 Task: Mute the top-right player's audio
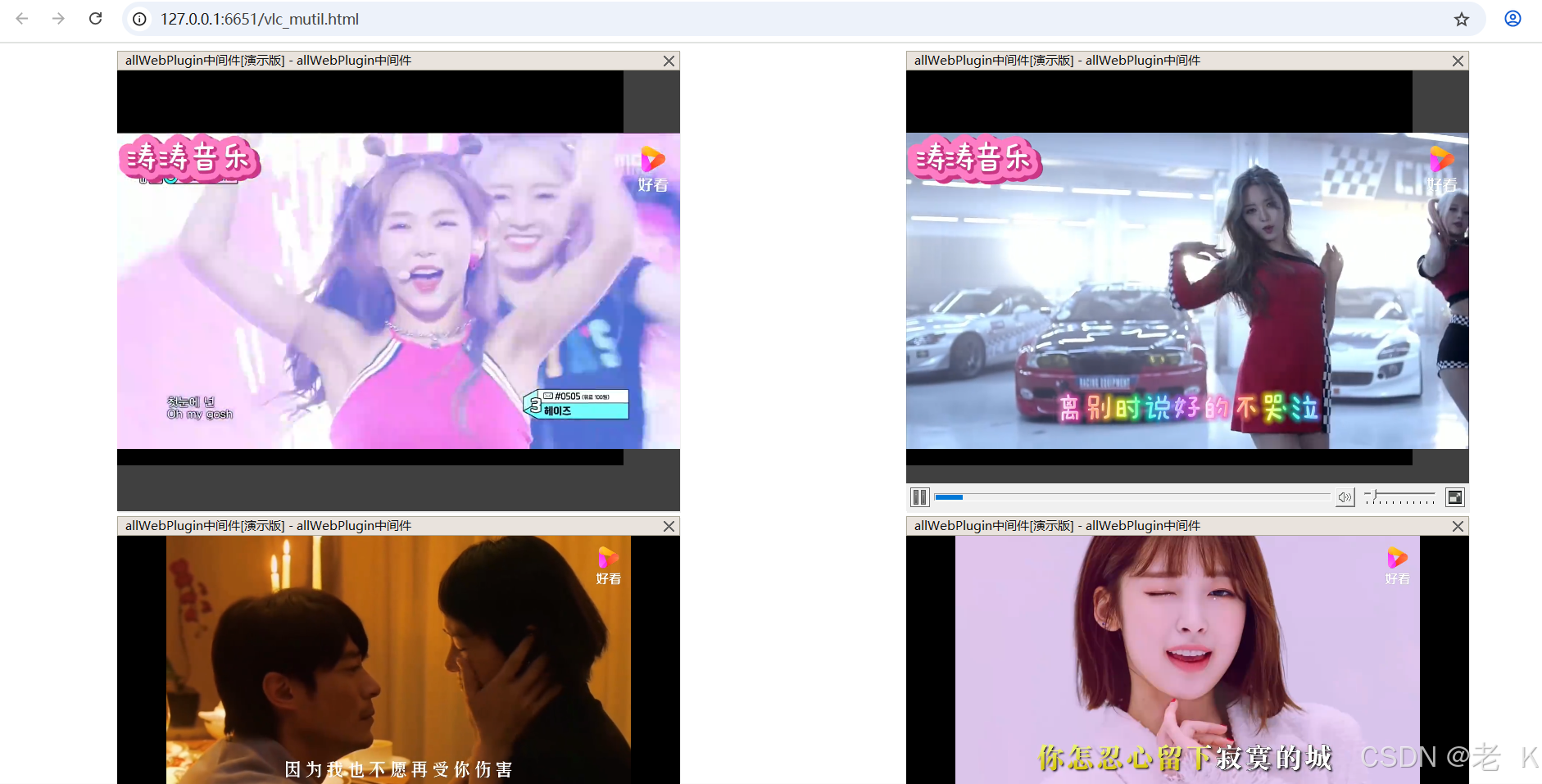[x=1345, y=497]
